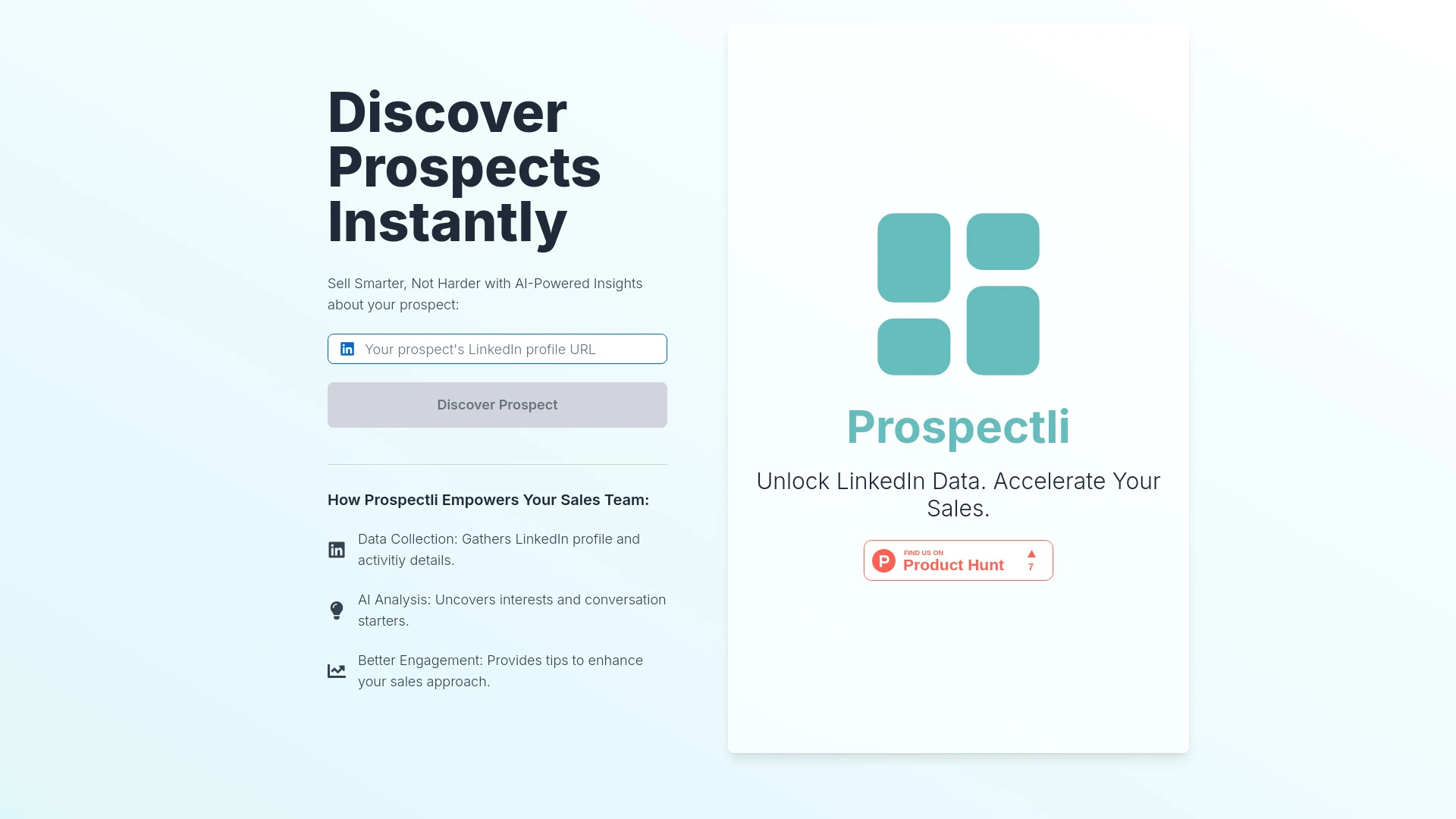This screenshot has height=819, width=1456.
Task: Click the AI Analysis lightbulb icon
Action: (x=336, y=610)
